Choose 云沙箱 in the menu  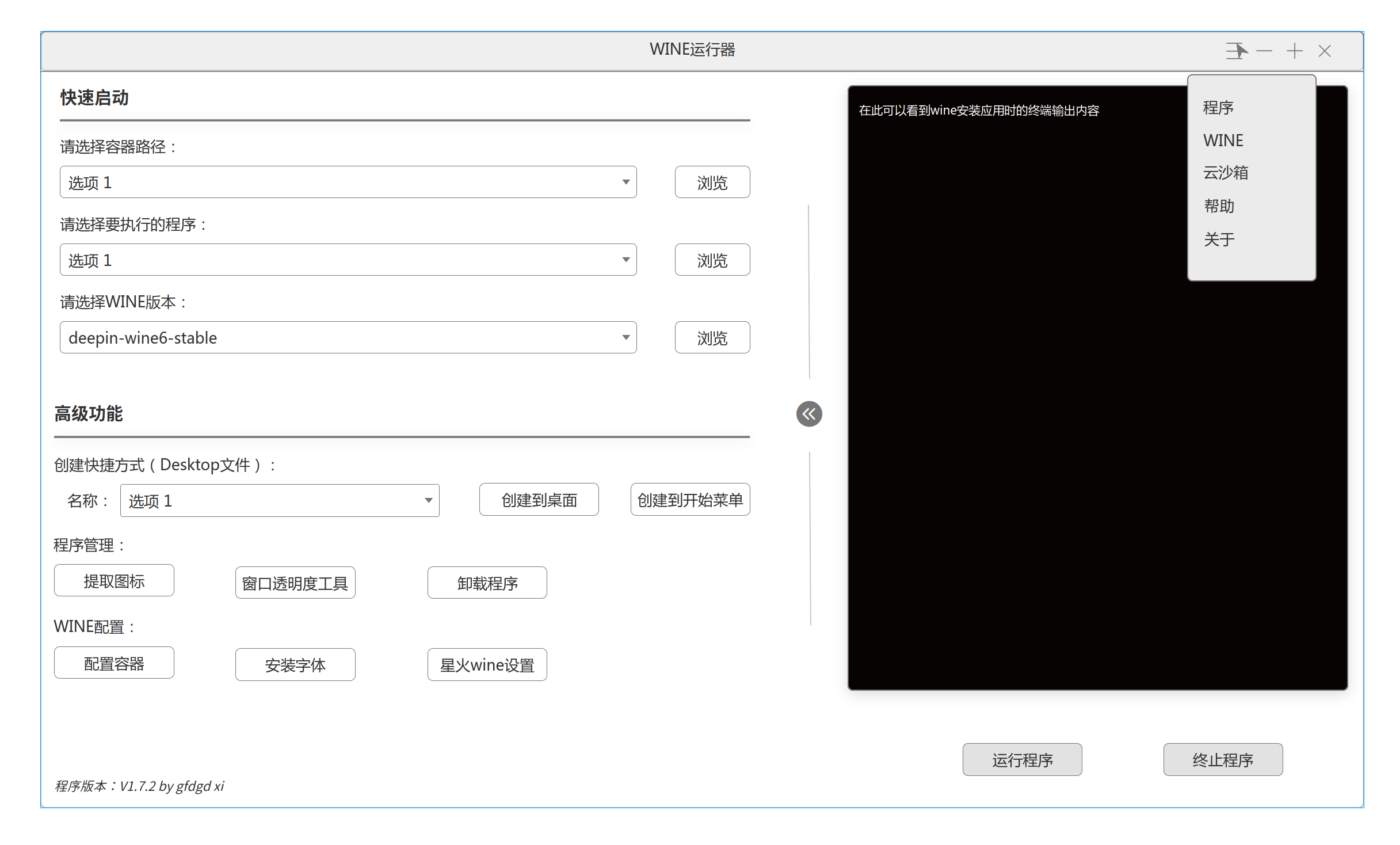1225,173
